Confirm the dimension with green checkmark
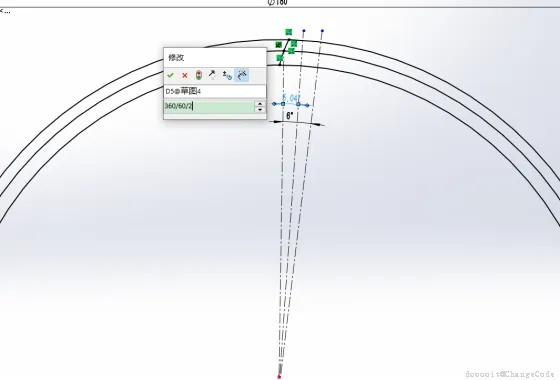The image size is (560, 380). coord(170,75)
